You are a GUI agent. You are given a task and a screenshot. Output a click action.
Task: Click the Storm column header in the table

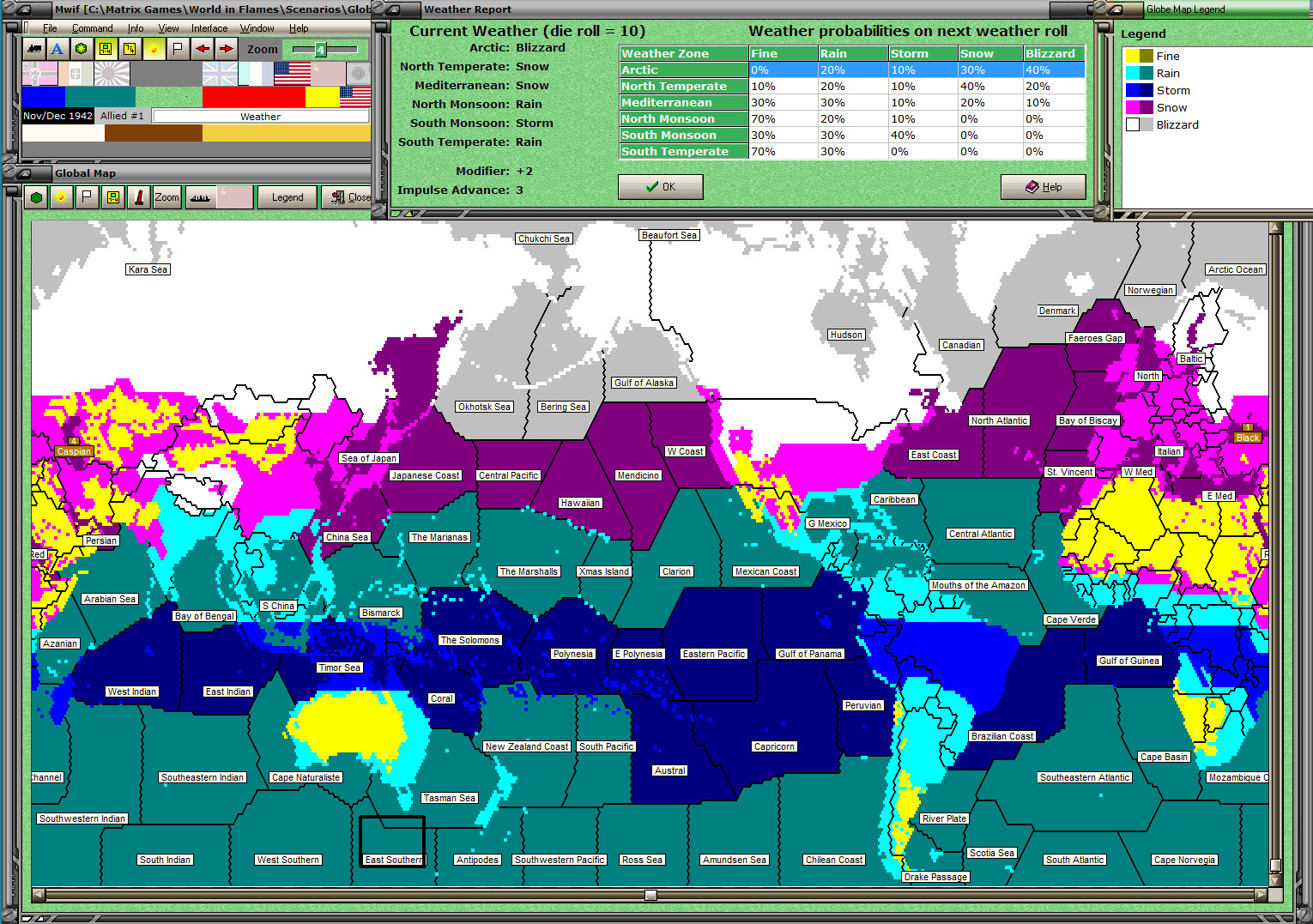[x=923, y=53]
